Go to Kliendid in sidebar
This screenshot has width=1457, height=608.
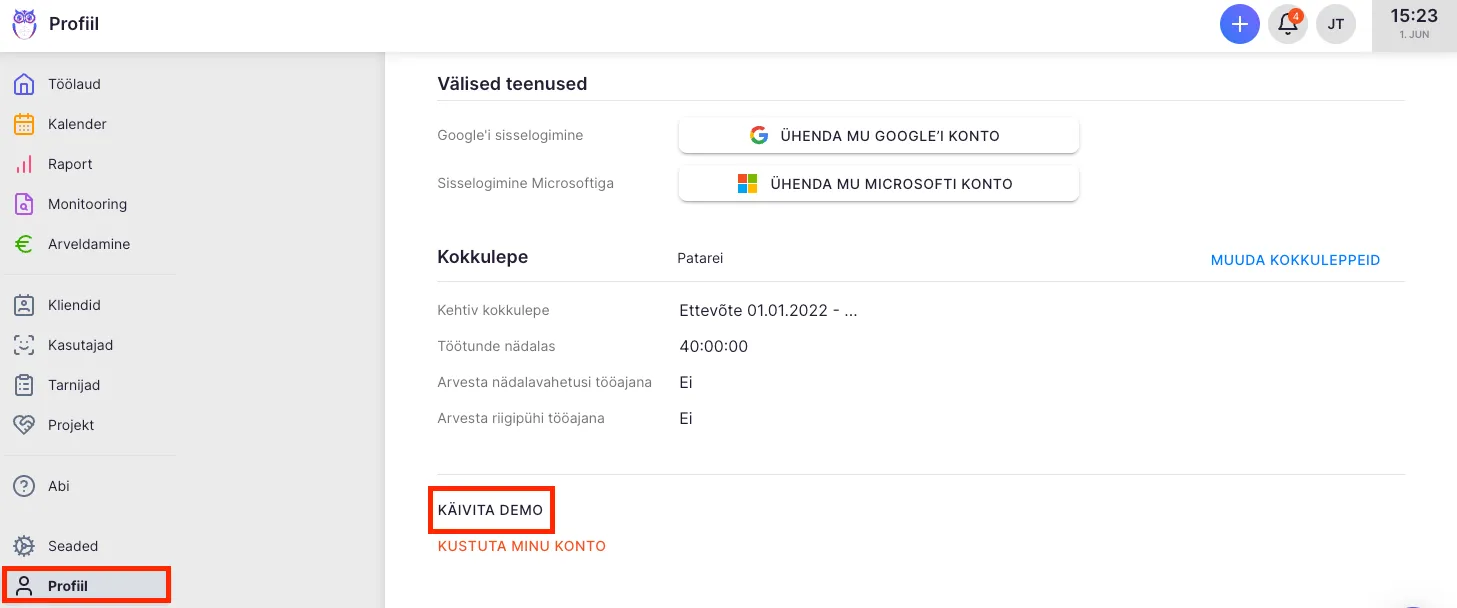coord(74,305)
